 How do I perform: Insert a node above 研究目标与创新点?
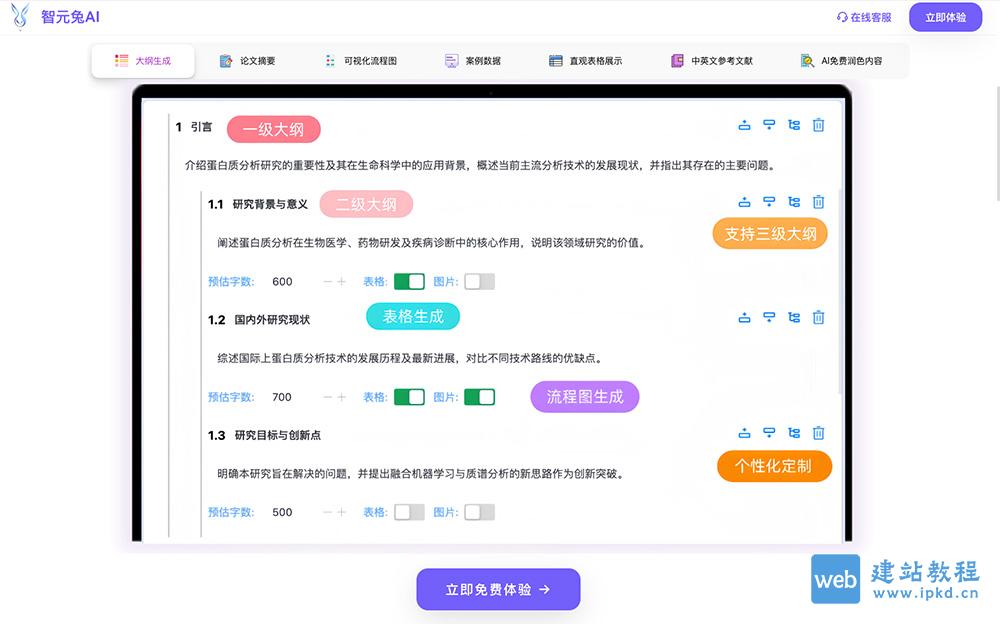click(x=744, y=433)
